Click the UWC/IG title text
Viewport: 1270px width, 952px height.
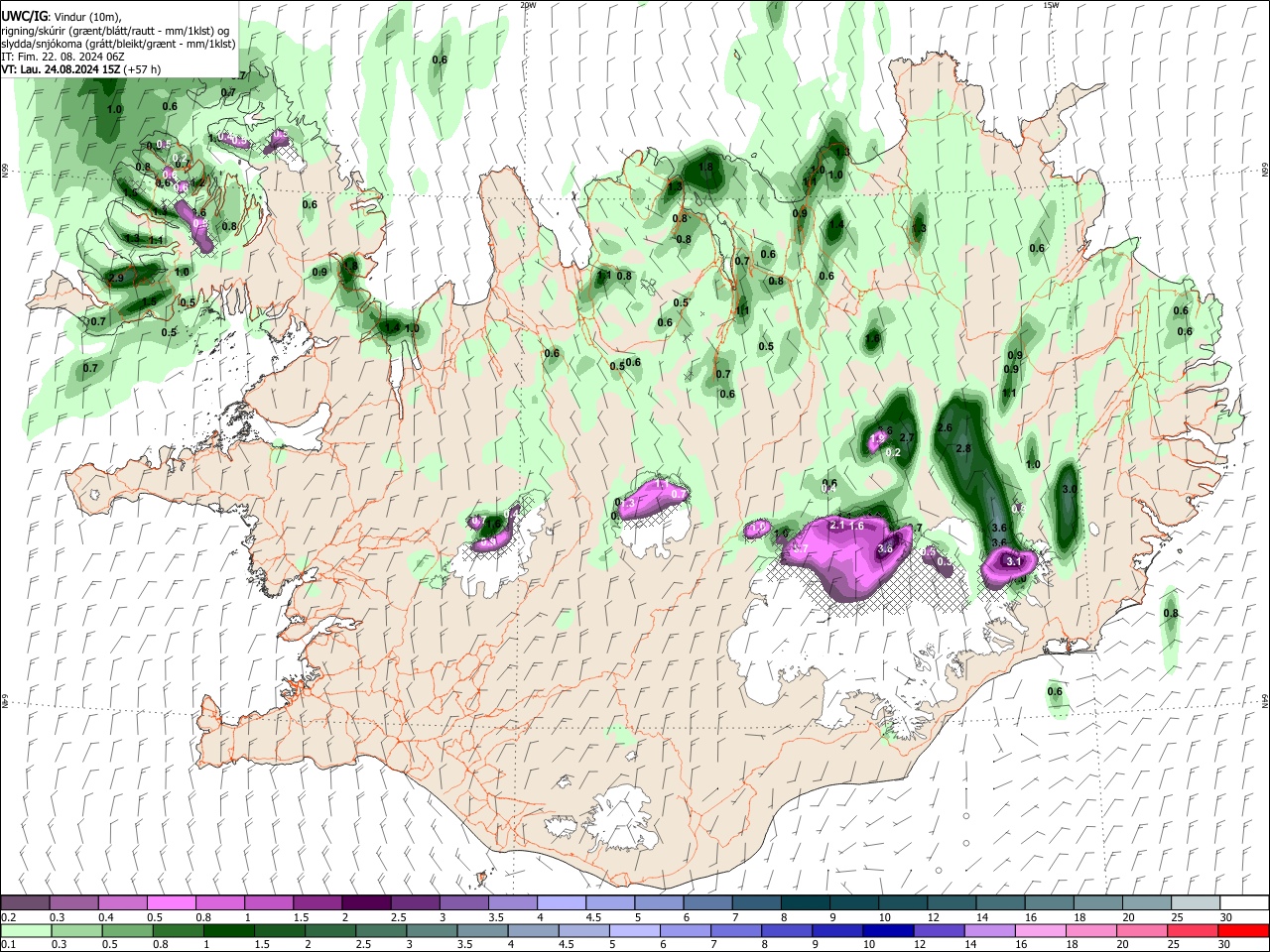click(x=24, y=16)
